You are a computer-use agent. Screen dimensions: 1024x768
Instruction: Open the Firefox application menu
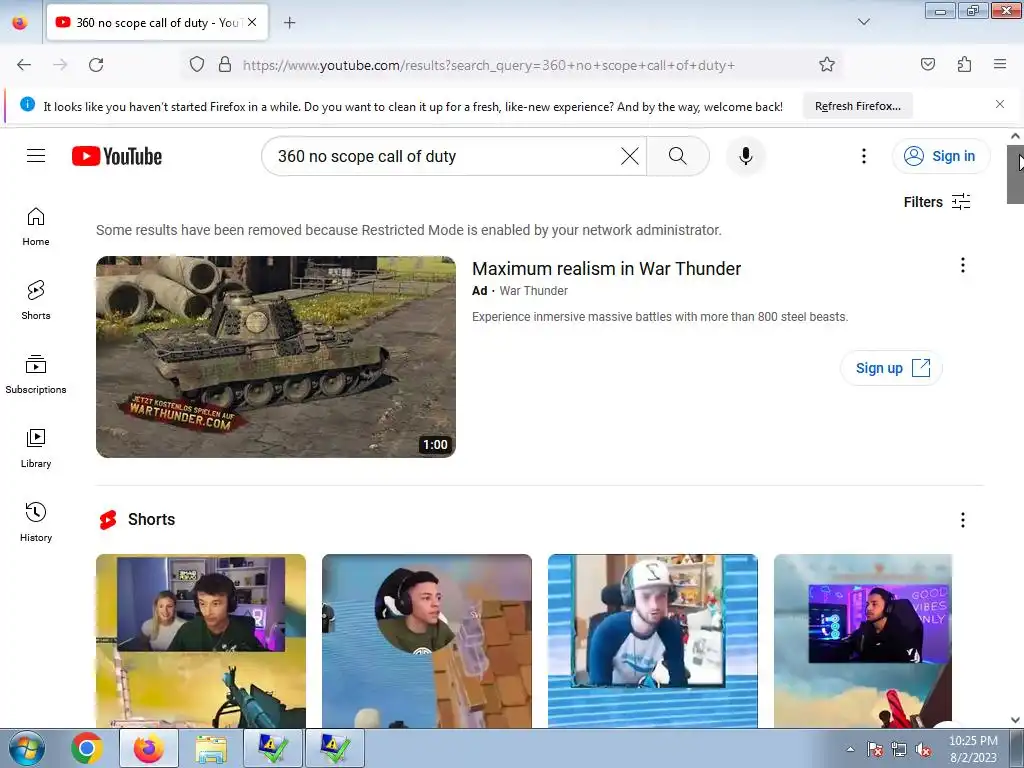tap(1000, 65)
